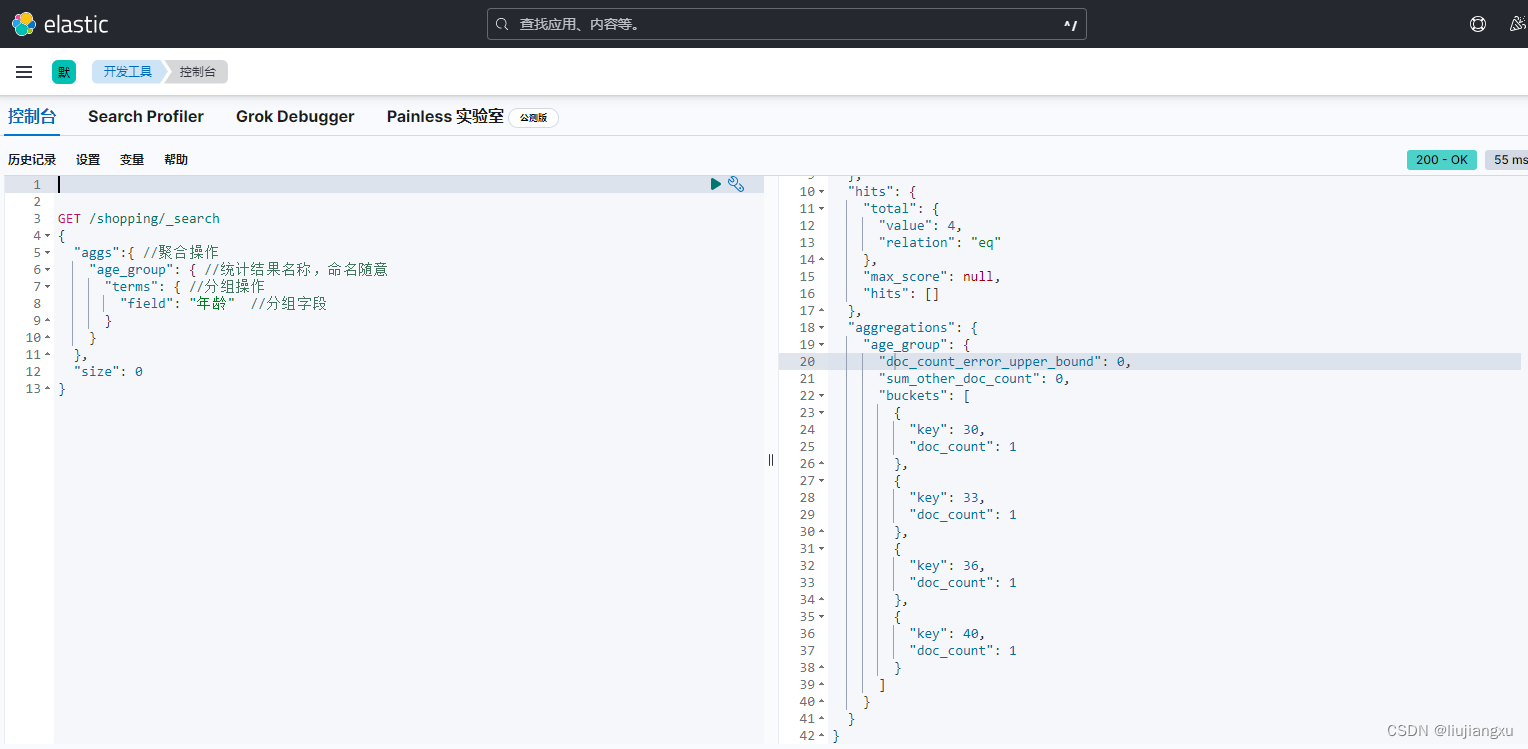Click the "key": 40 line
The height and width of the screenshot is (749, 1528).
[948, 634]
